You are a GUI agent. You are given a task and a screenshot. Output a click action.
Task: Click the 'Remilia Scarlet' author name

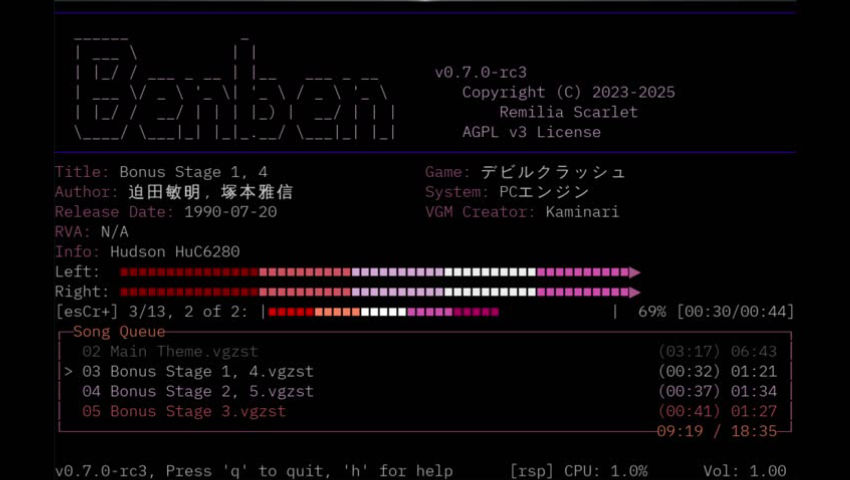[568, 112]
